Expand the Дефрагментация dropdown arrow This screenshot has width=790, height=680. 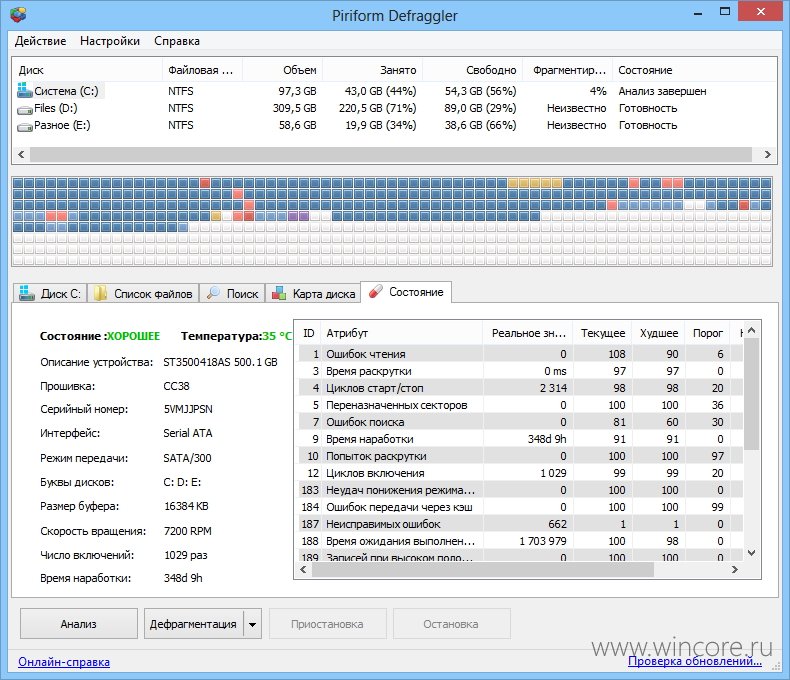coord(252,624)
